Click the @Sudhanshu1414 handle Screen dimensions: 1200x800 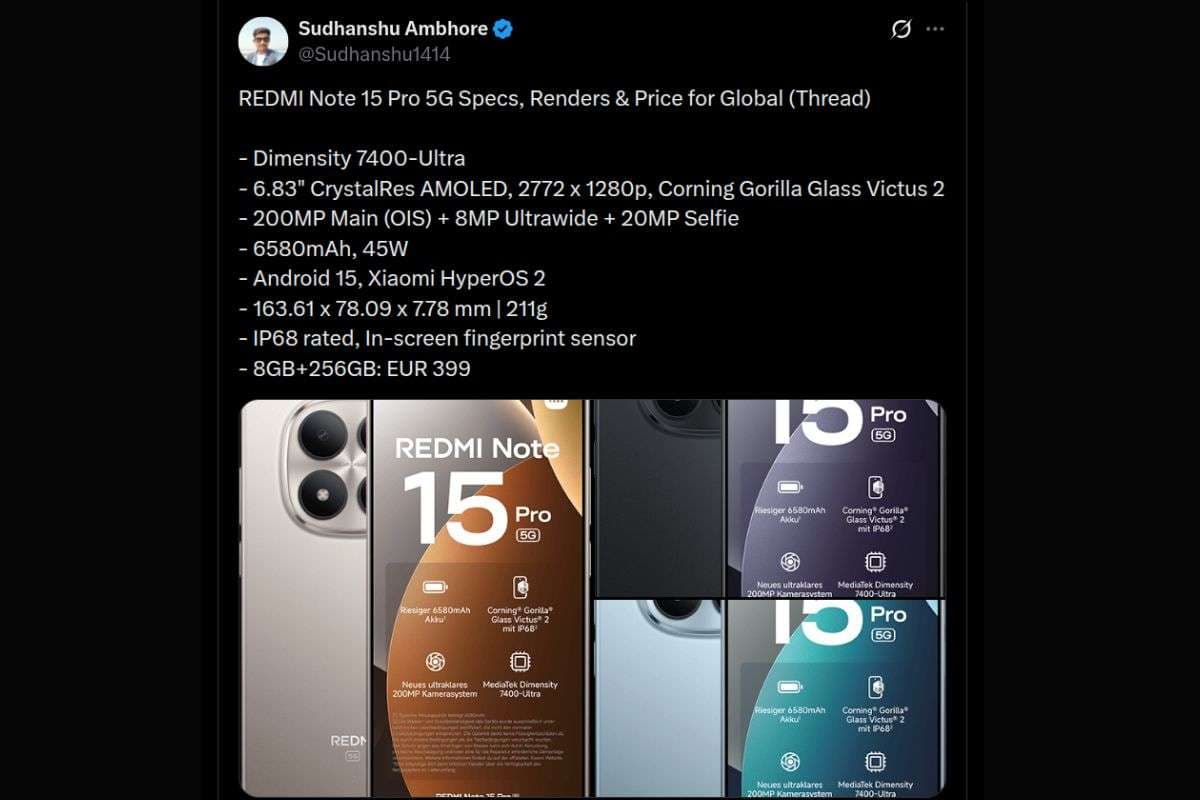pyautogui.click(x=374, y=55)
